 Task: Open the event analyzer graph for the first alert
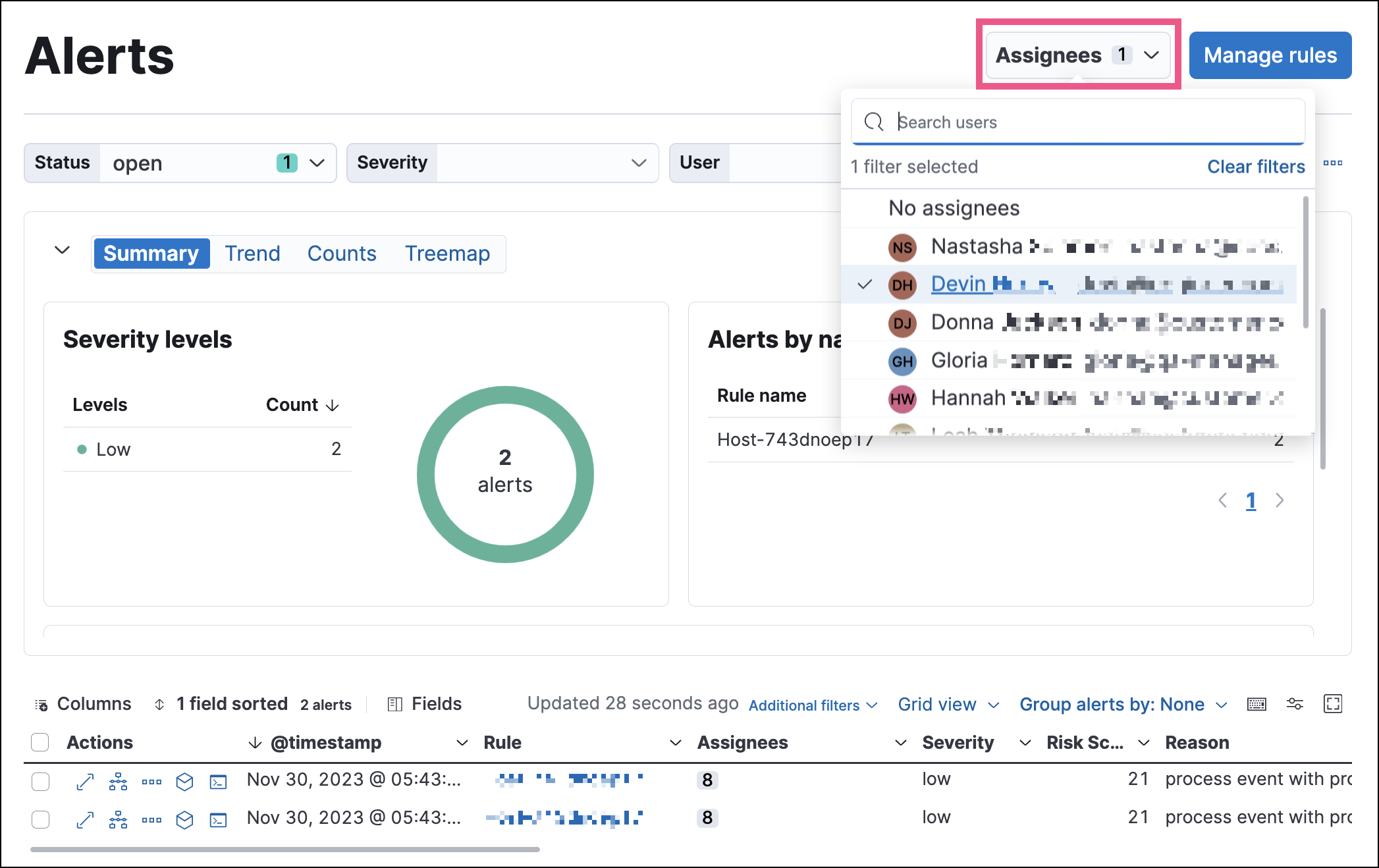coord(119,781)
